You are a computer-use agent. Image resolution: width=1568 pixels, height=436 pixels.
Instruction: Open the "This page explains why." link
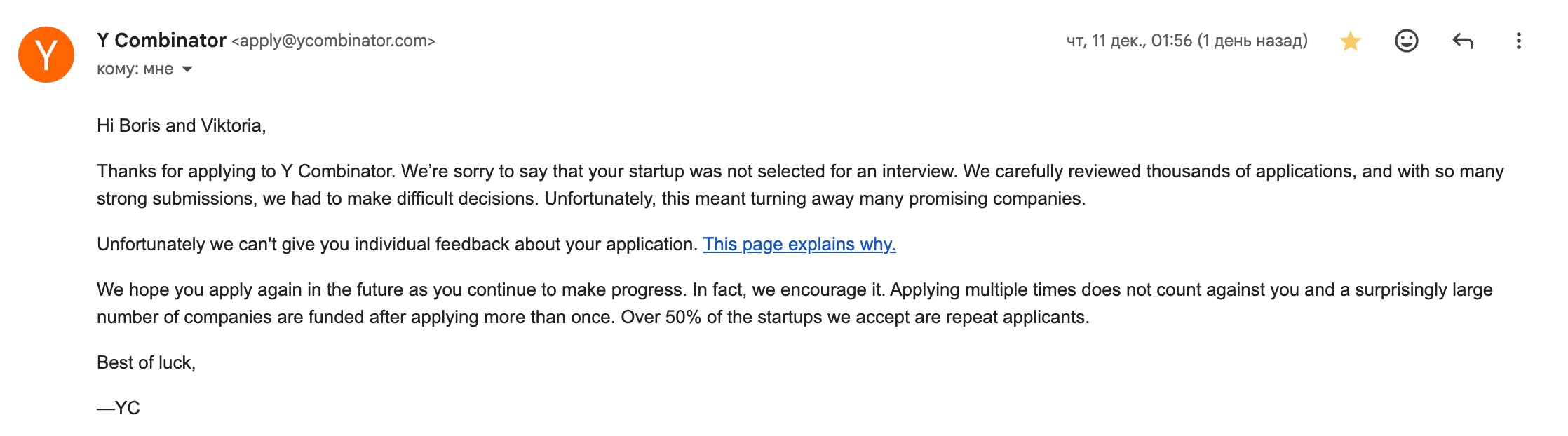tap(799, 244)
